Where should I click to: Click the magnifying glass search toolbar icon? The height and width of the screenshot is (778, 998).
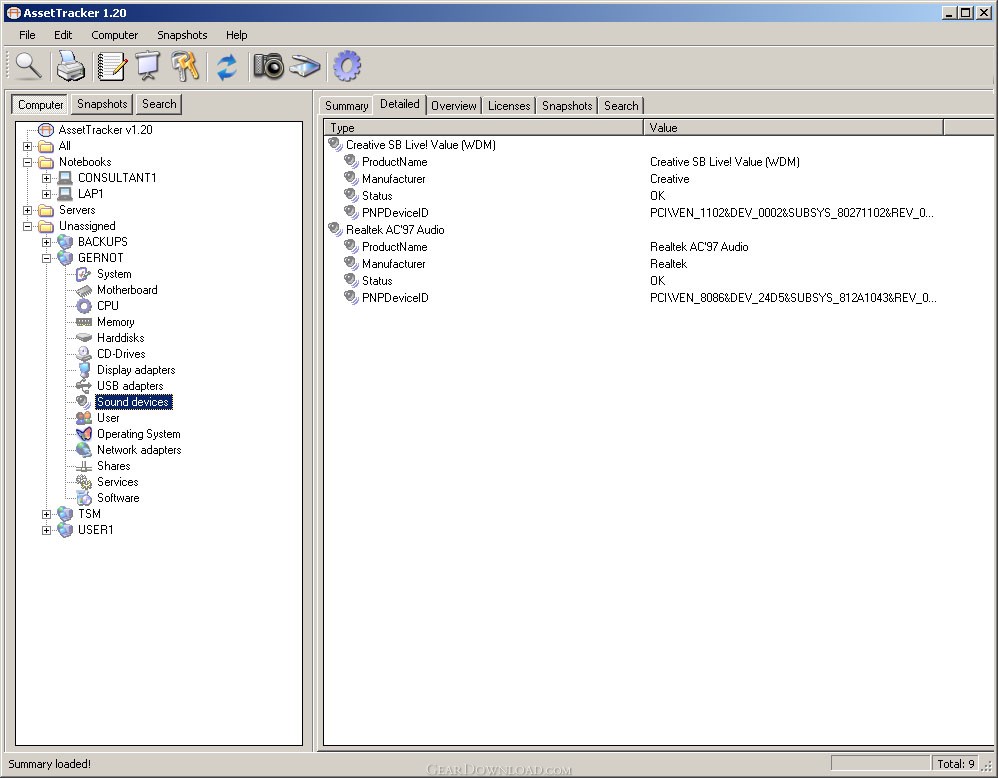(27, 66)
